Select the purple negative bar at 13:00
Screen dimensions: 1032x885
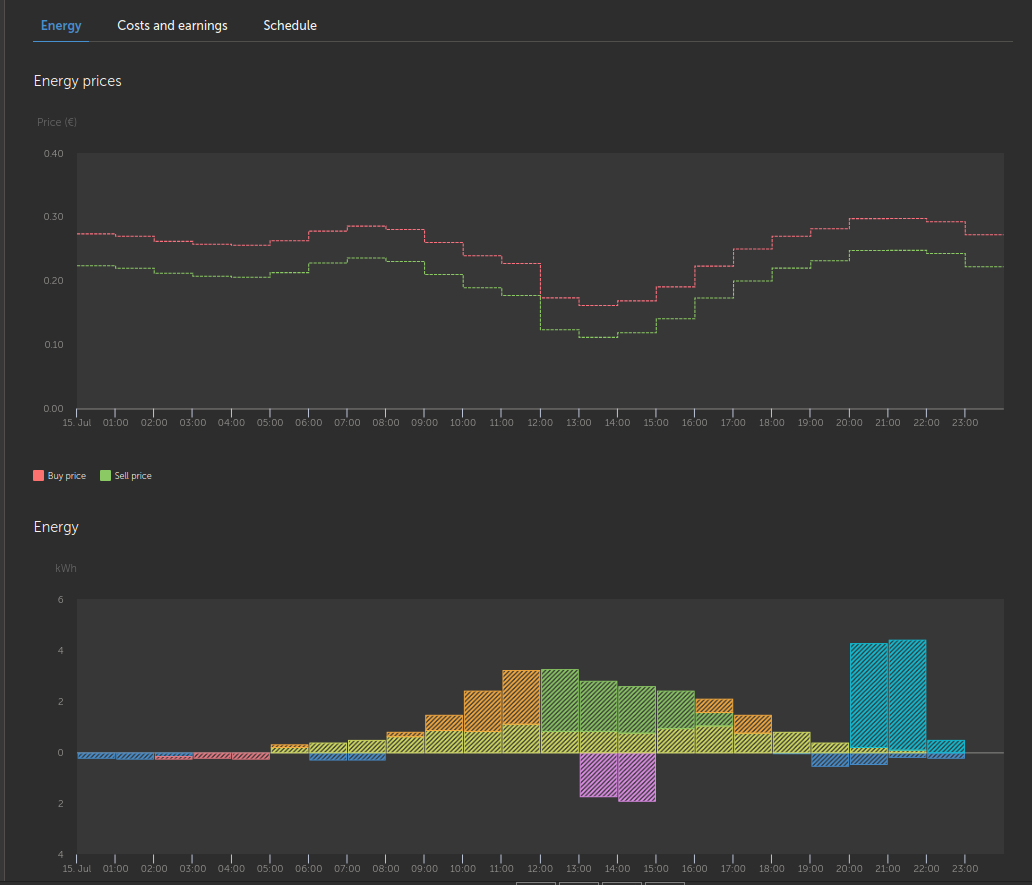tap(598, 774)
